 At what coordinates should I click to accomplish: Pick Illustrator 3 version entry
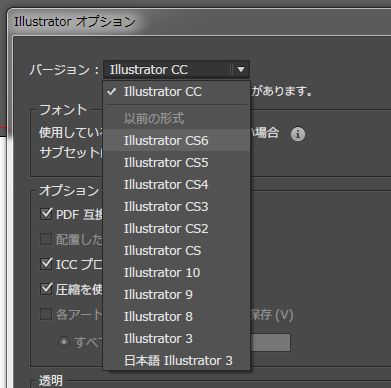click(177, 338)
